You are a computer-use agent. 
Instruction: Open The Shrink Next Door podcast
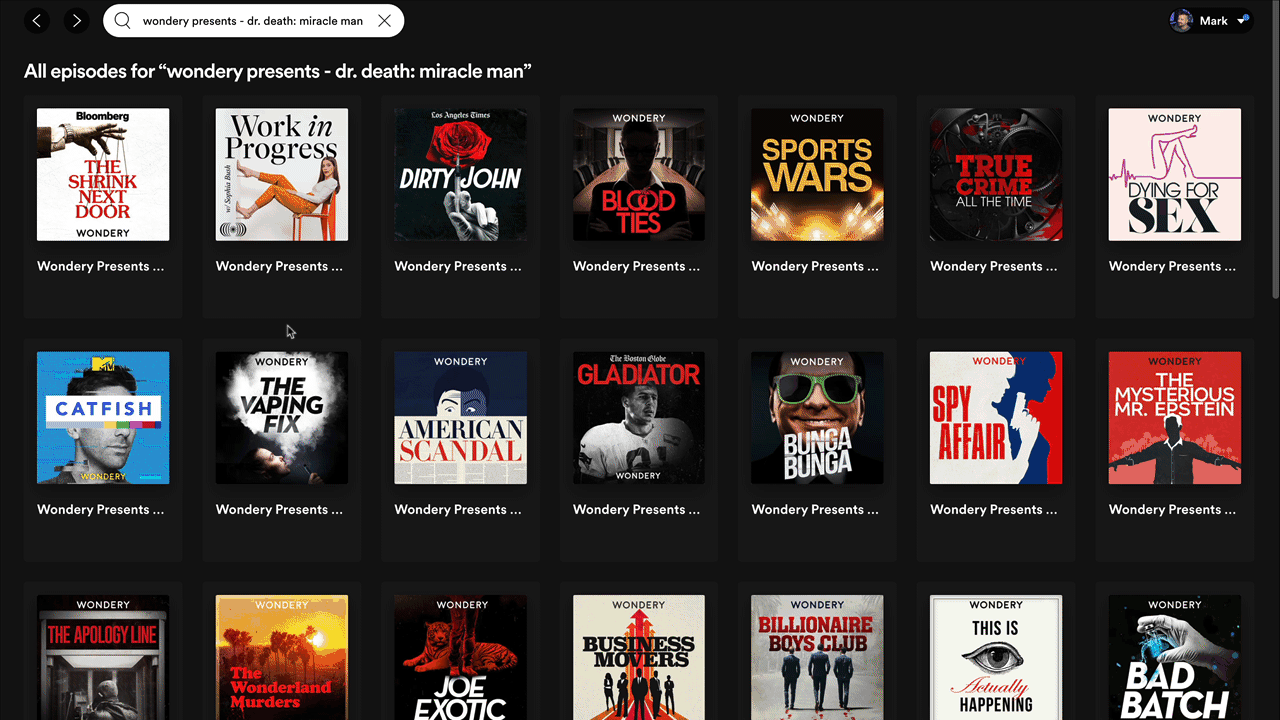[x=103, y=174]
